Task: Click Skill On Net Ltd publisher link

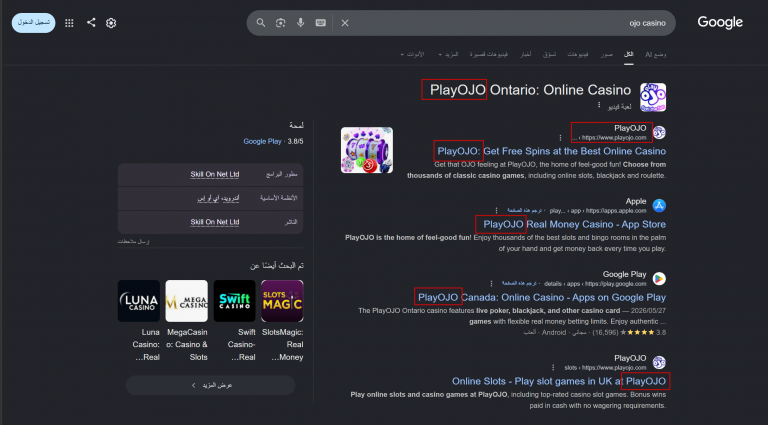Action: coord(215,222)
